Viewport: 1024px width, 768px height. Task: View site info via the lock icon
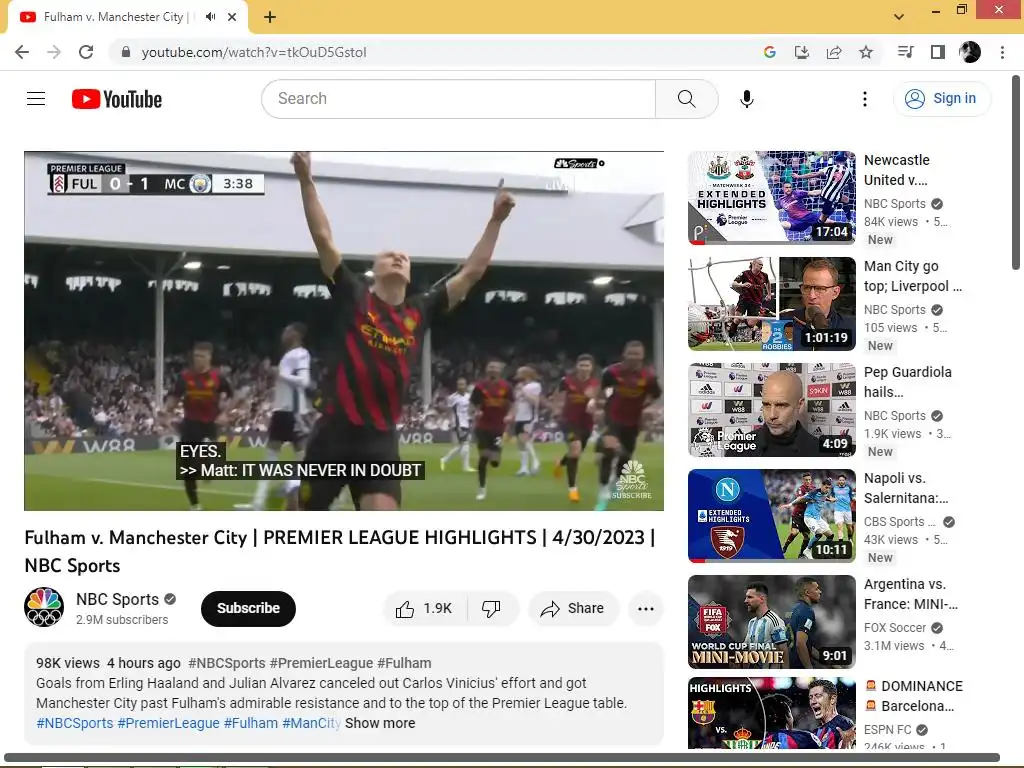click(x=126, y=52)
